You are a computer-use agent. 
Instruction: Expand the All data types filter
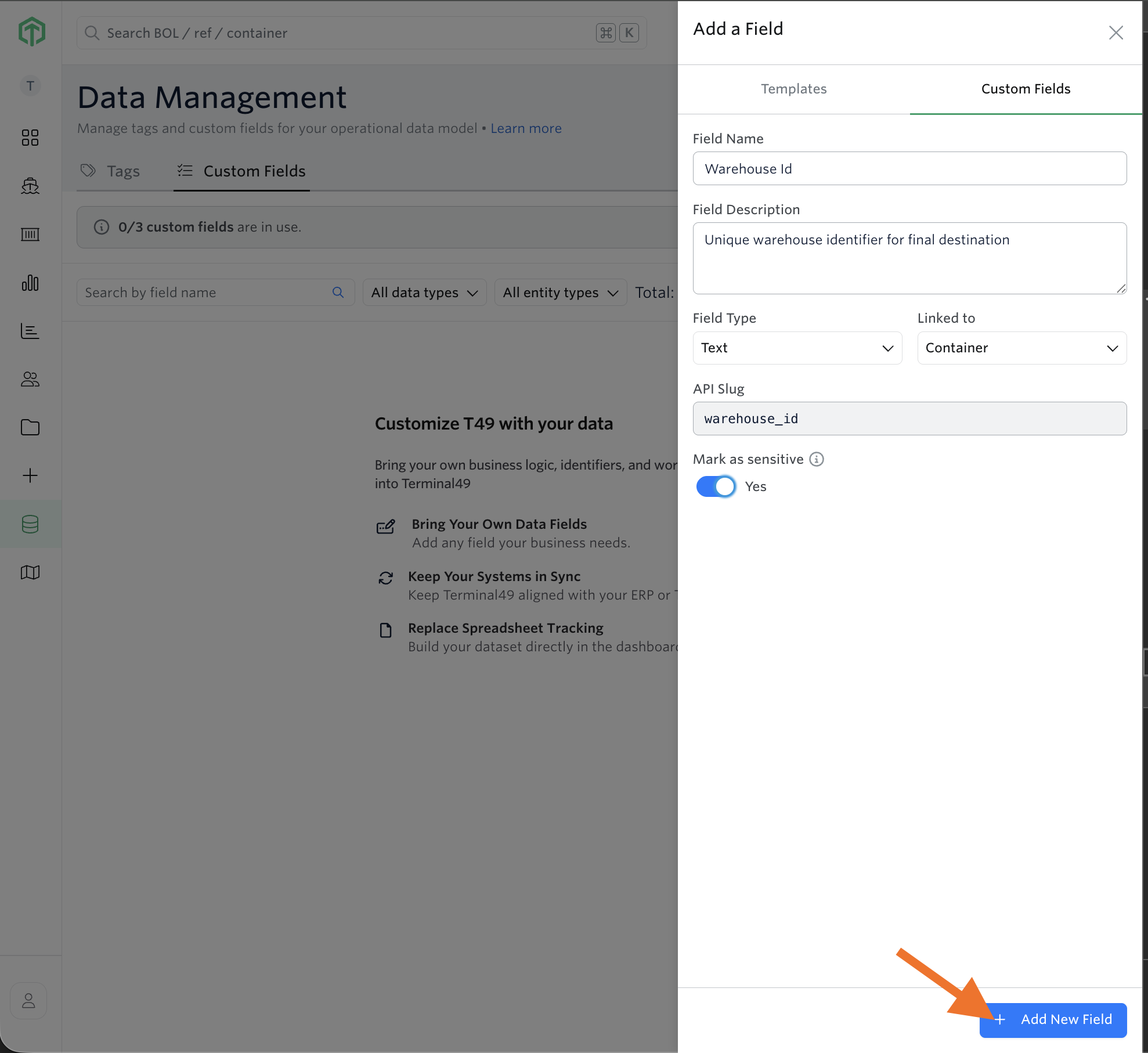(424, 293)
